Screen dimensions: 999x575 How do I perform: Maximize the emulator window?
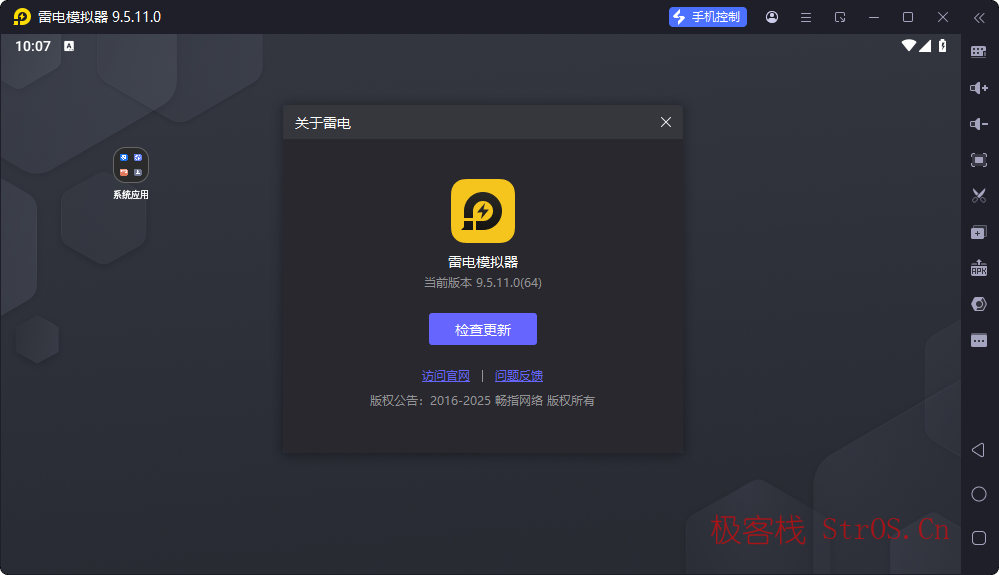coord(908,17)
